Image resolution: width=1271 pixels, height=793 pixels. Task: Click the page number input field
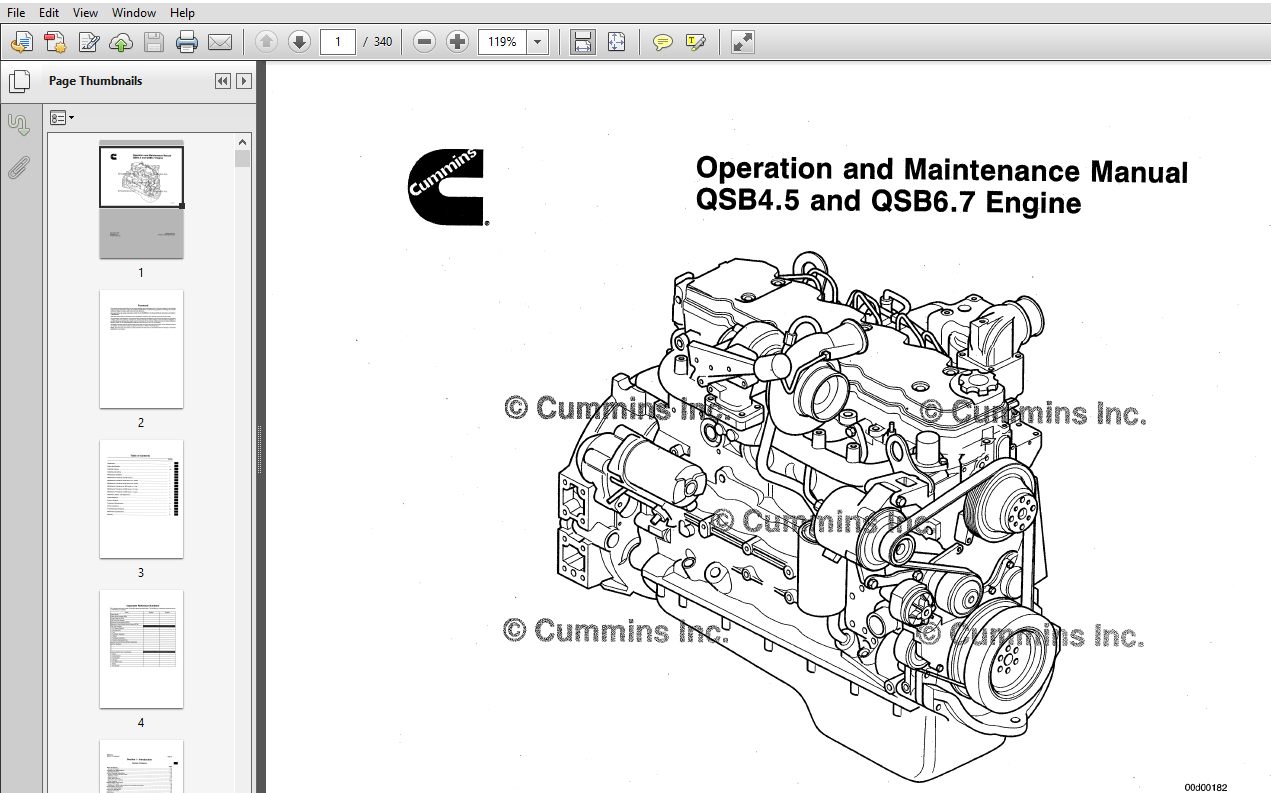(338, 42)
